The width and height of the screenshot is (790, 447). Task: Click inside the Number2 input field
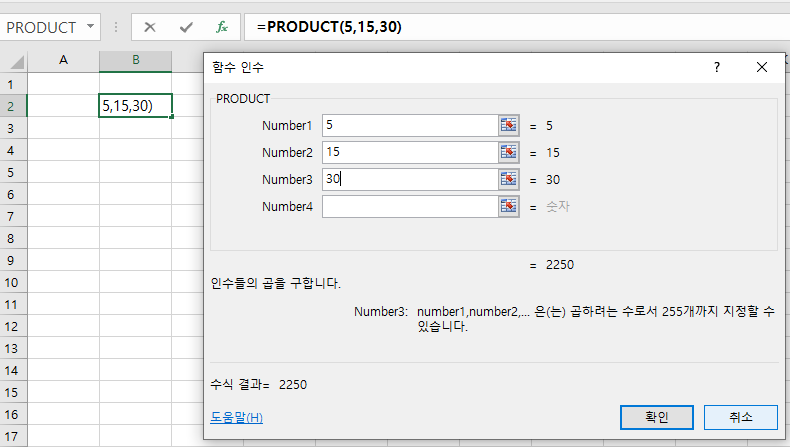(408, 152)
